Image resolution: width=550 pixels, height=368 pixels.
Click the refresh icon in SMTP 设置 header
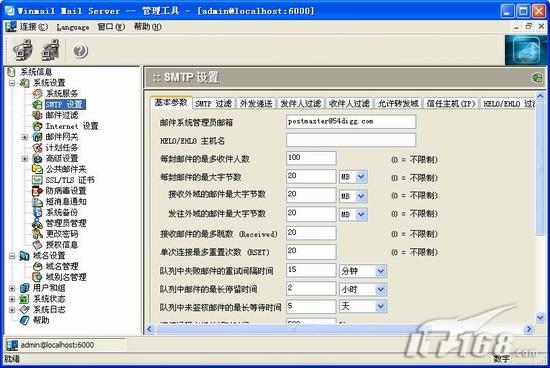(x=537, y=78)
